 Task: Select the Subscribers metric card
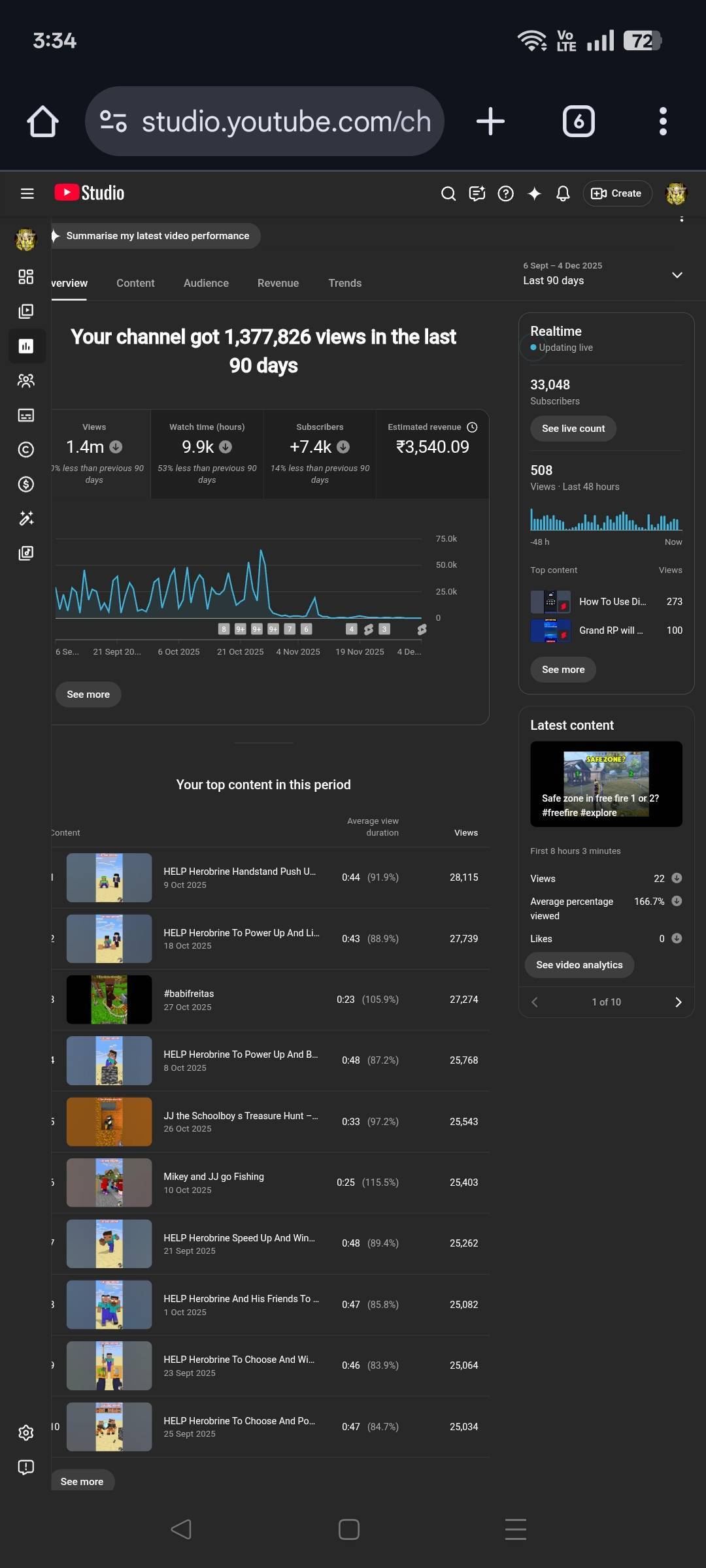click(320, 453)
